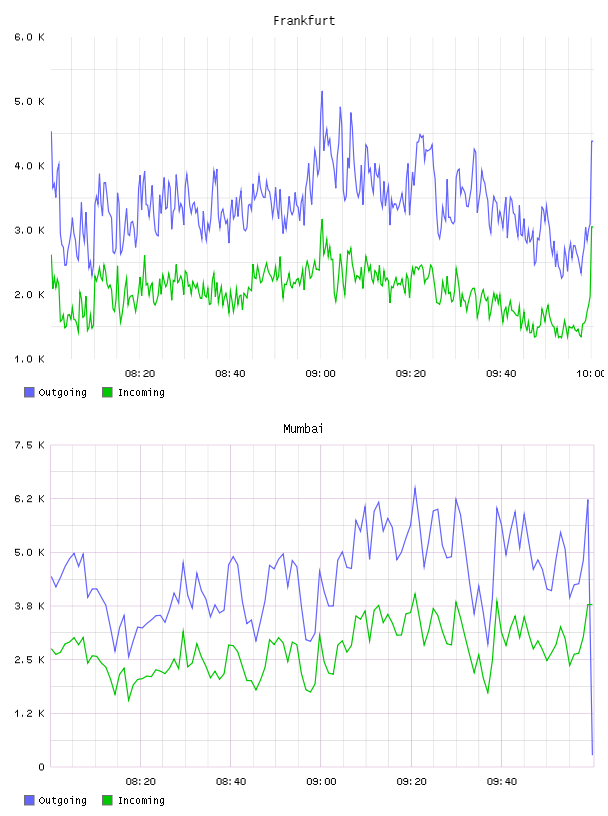
Task: Click the 08:20 time label in Frankfurt chart
Action: point(140,374)
